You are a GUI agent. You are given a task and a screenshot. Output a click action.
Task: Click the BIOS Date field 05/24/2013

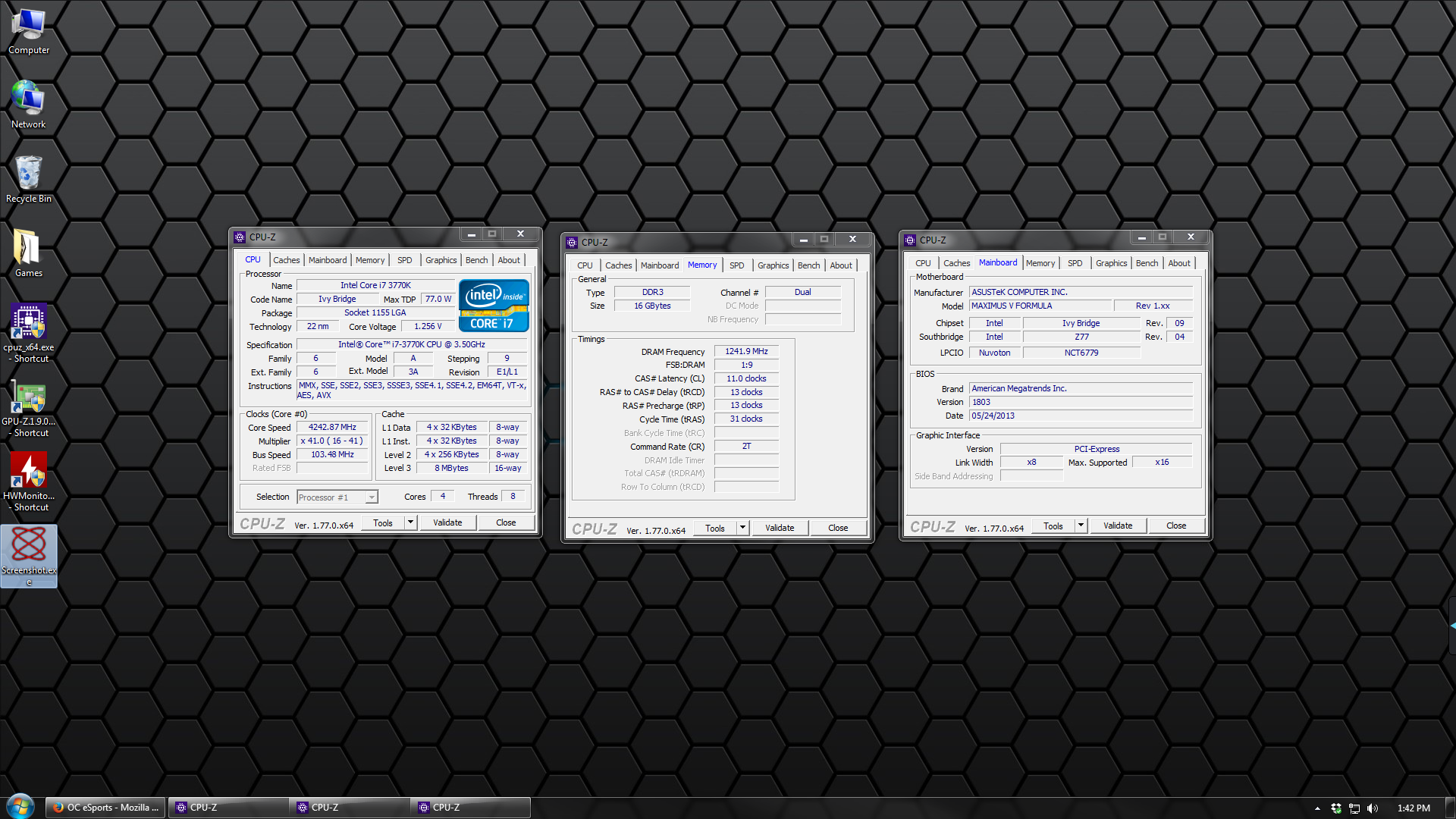1081,416
